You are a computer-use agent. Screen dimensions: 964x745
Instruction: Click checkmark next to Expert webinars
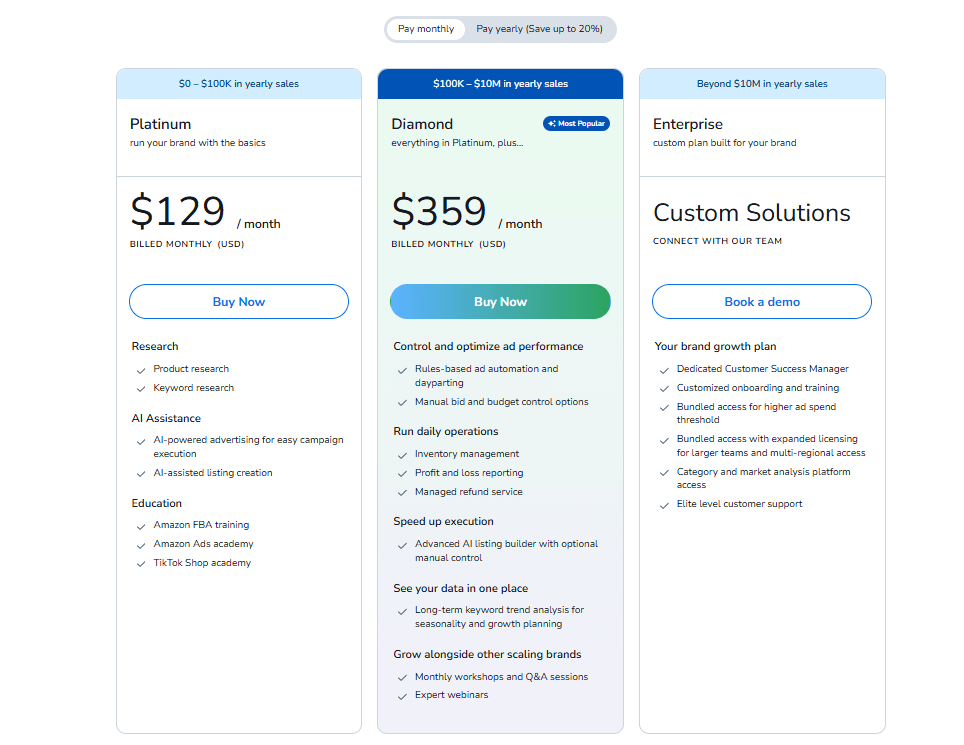(x=402, y=696)
